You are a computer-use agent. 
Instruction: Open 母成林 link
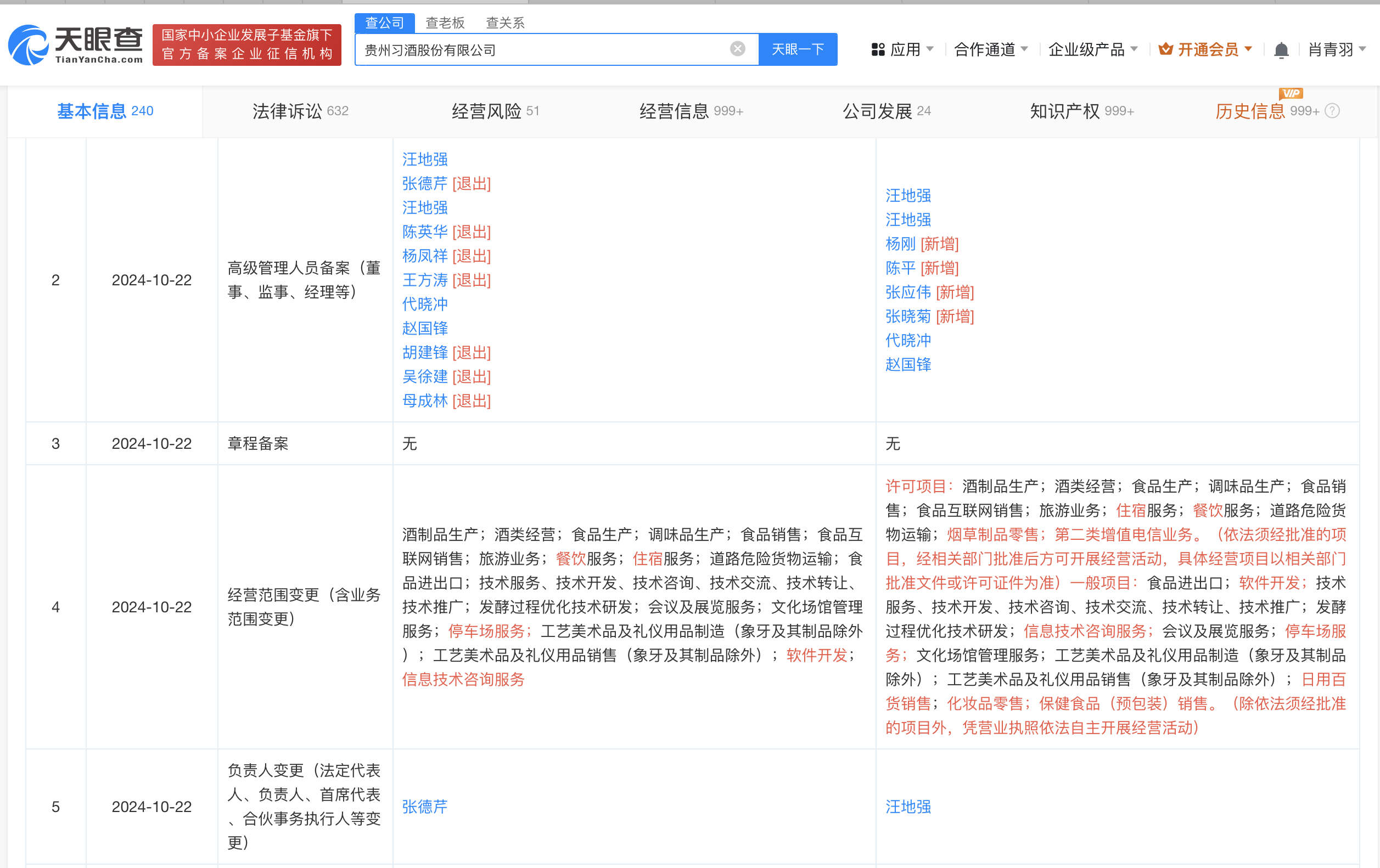coord(425,401)
